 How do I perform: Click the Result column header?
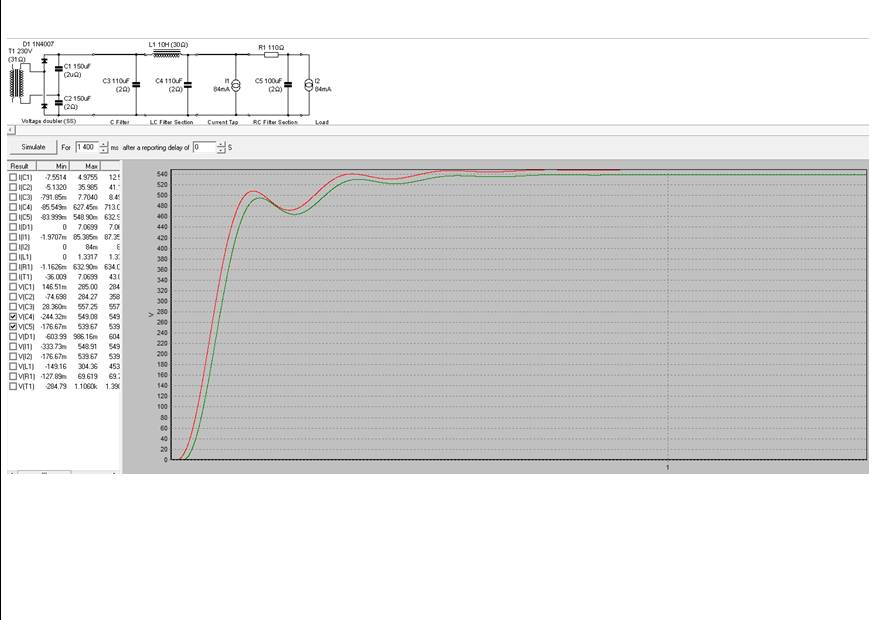point(22,166)
